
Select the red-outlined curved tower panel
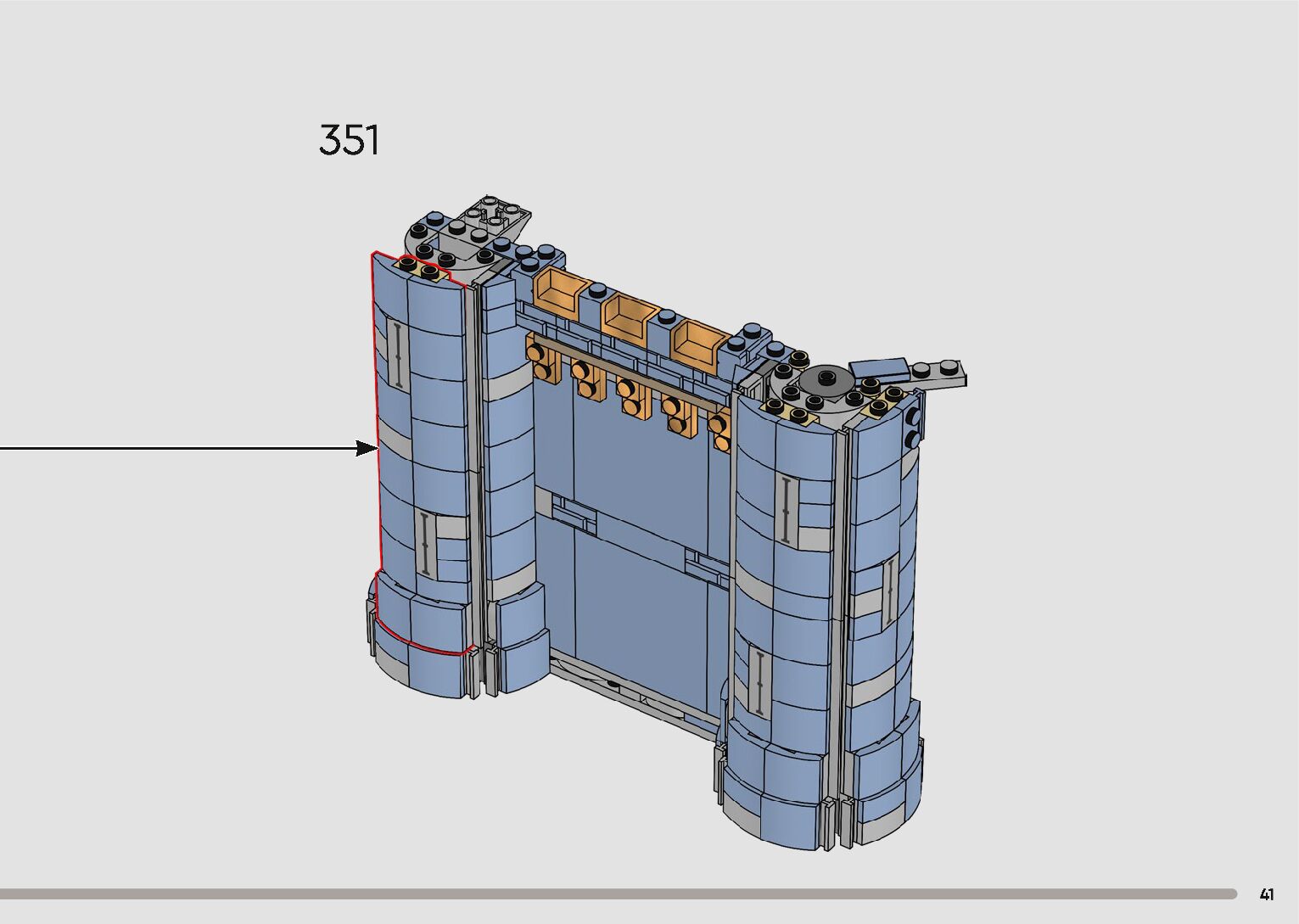[x=416, y=458]
